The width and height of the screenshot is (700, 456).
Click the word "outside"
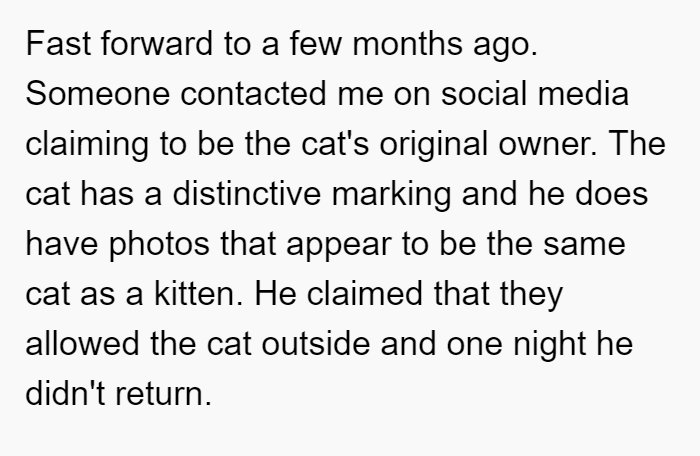point(316,344)
